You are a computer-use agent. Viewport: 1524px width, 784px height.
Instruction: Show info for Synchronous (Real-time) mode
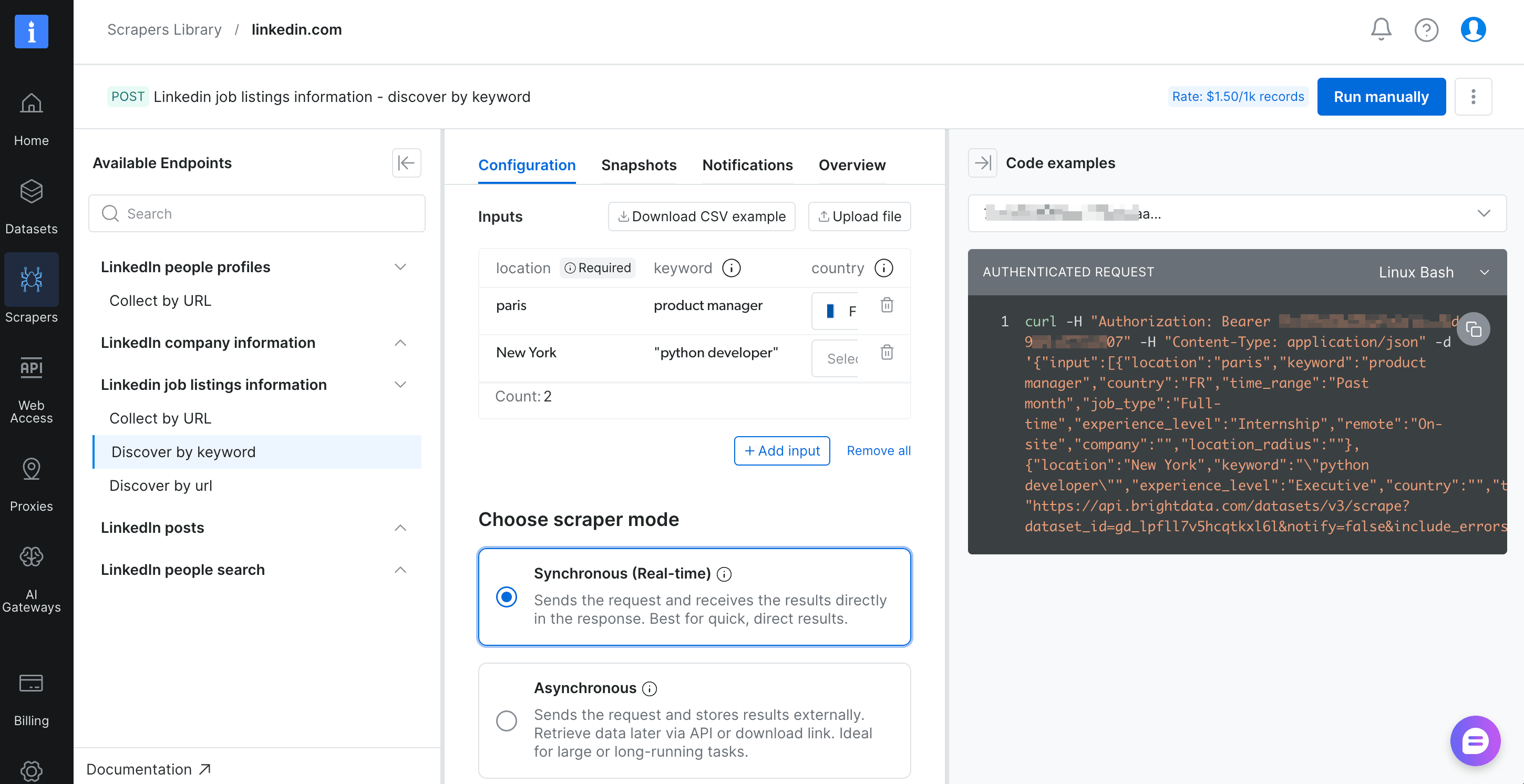click(x=724, y=574)
